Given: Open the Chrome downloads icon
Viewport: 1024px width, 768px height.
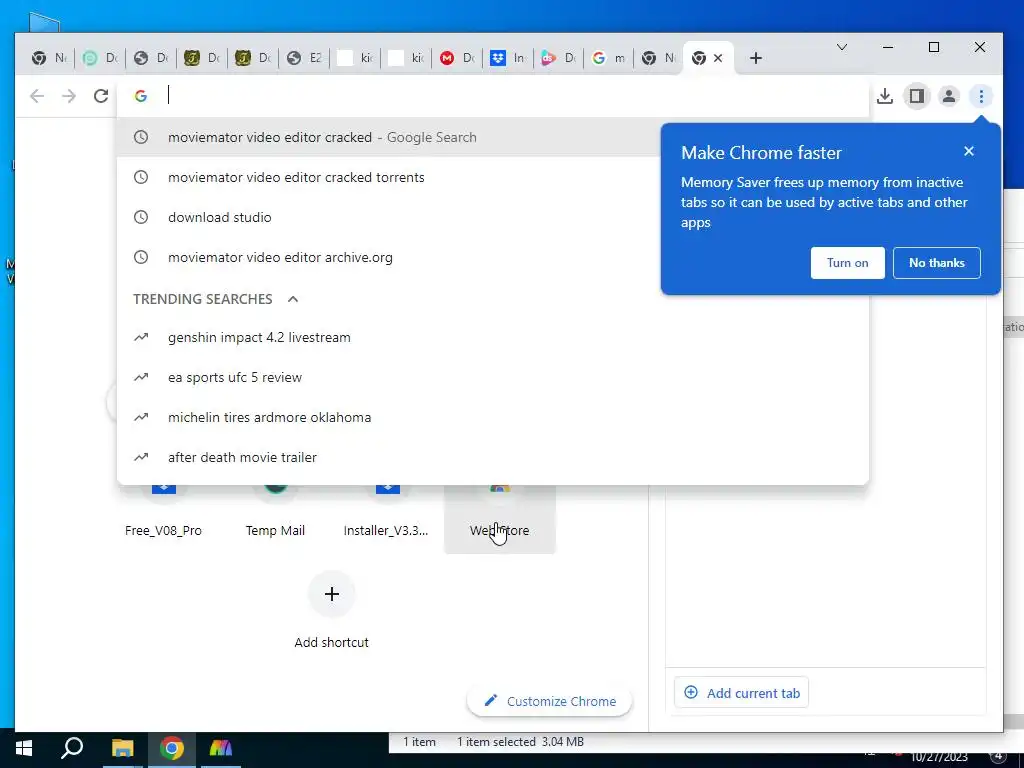Looking at the screenshot, I should [x=885, y=96].
